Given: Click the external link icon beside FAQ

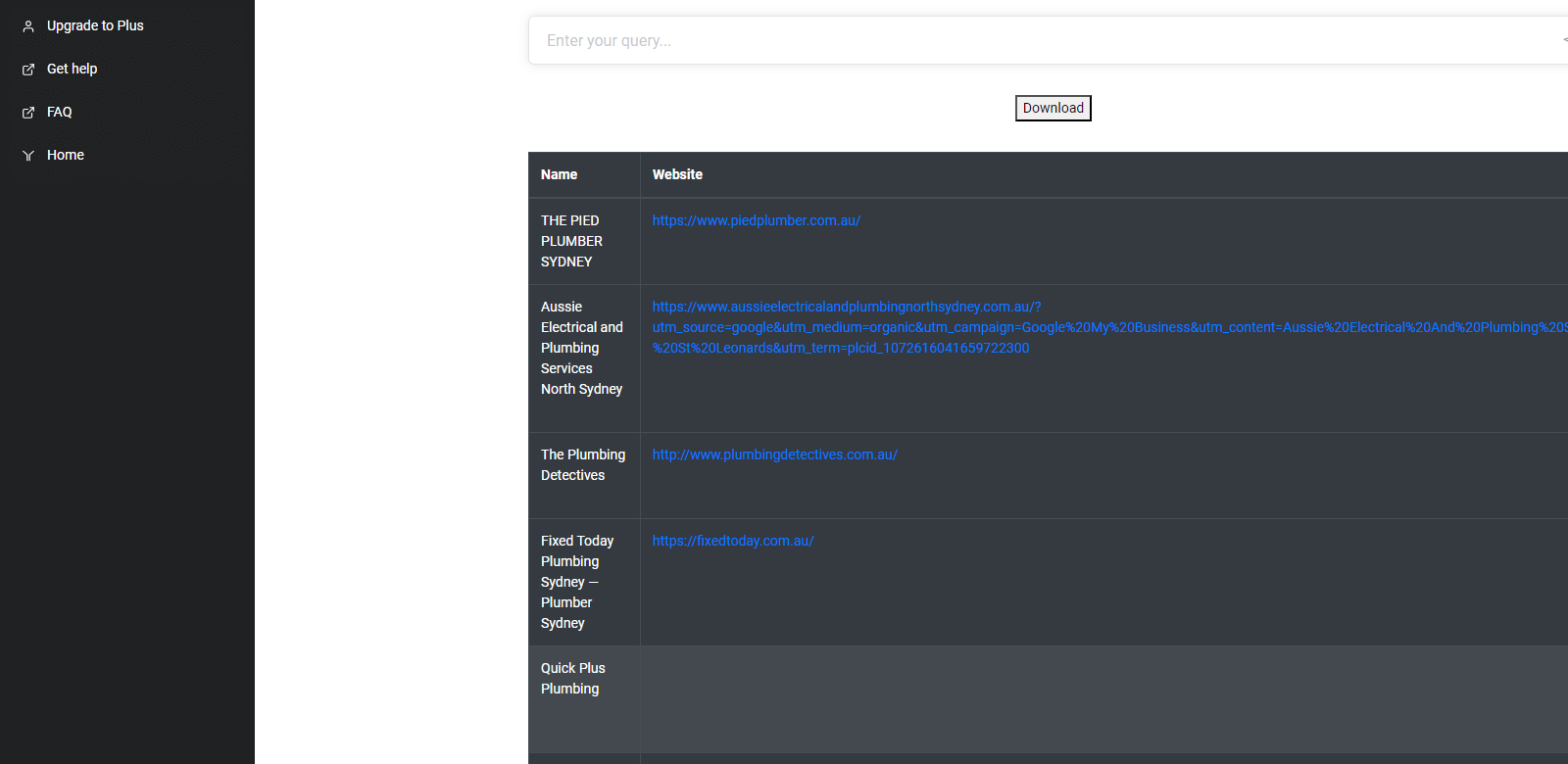Looking at the screenshot, I should [x=28, y=113].
